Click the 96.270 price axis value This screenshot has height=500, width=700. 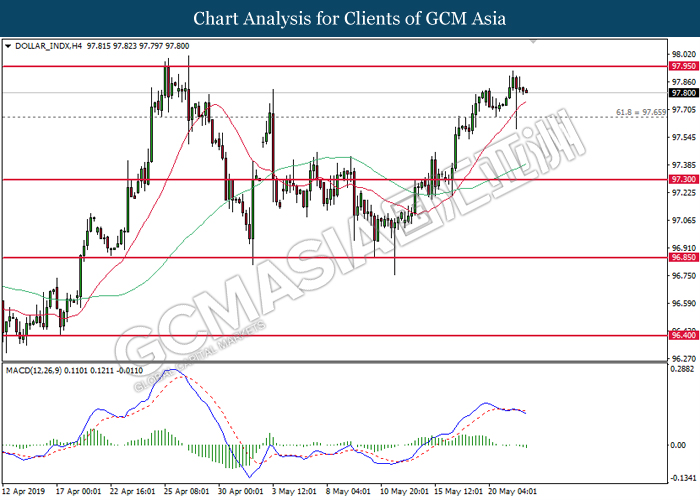[684, 358]
